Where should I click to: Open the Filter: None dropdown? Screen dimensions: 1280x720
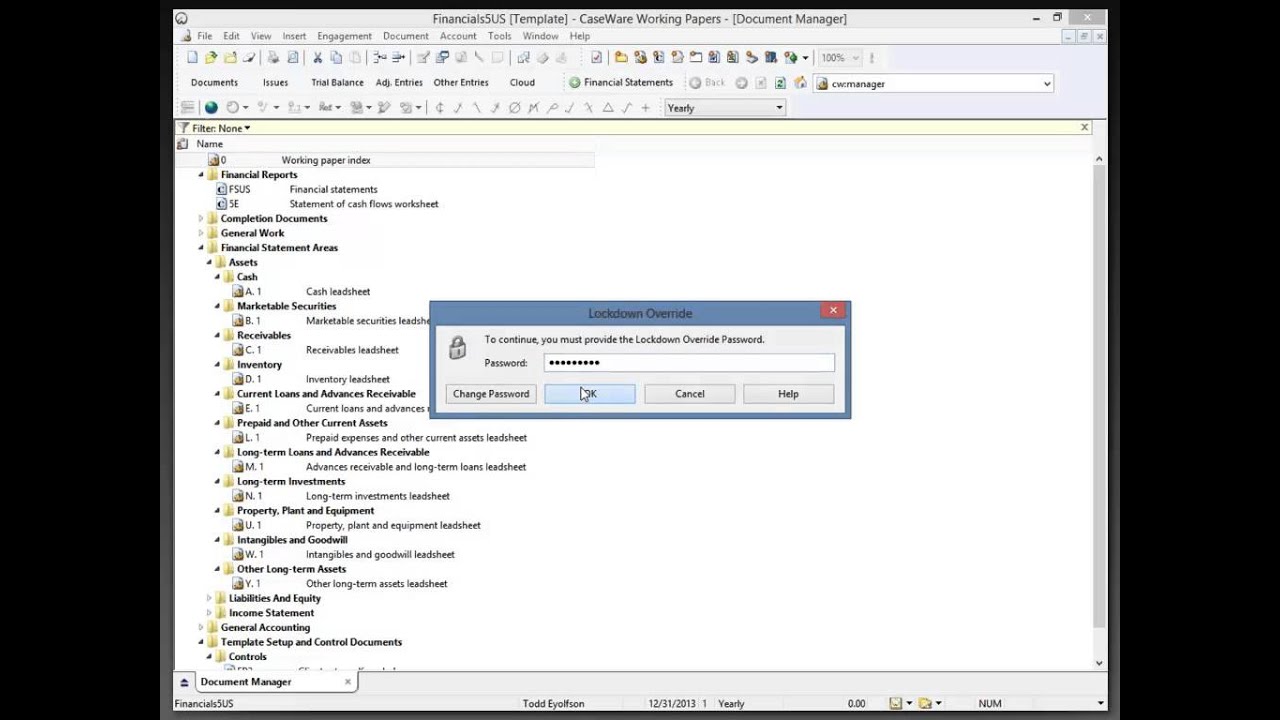pos(220,128)
